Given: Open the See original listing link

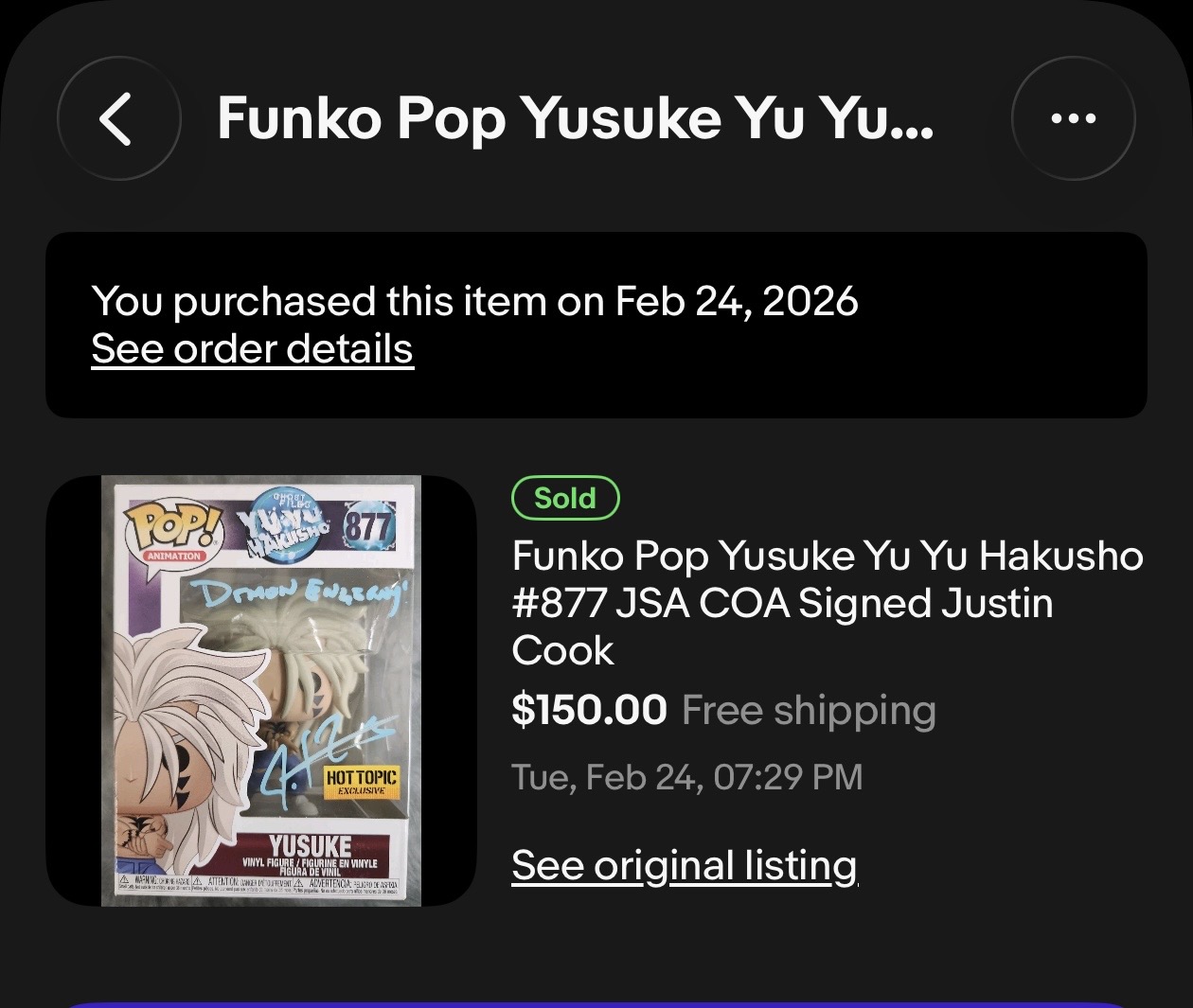Looking at the screenshot, I should [x=685, y=865].
